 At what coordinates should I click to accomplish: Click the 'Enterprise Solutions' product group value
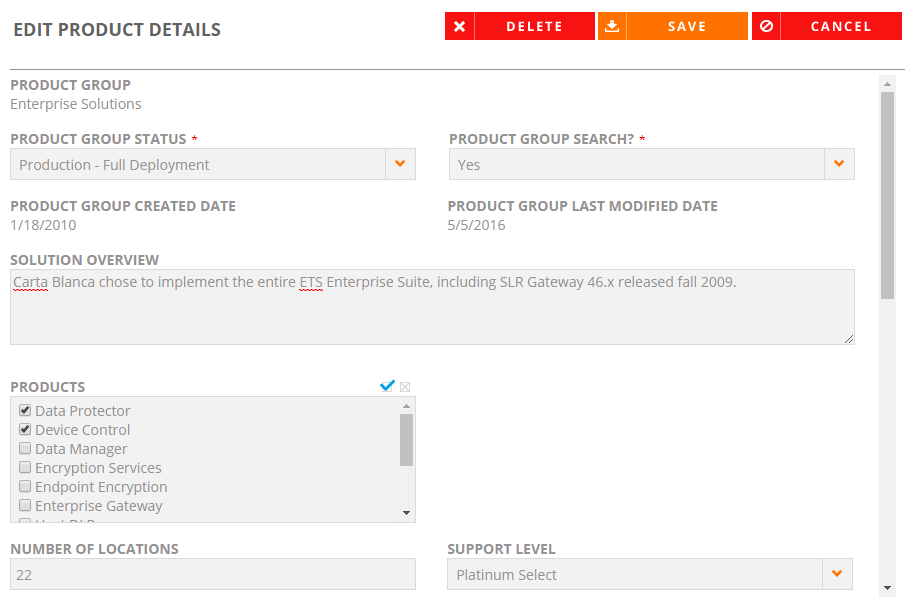tap(76, 104)
